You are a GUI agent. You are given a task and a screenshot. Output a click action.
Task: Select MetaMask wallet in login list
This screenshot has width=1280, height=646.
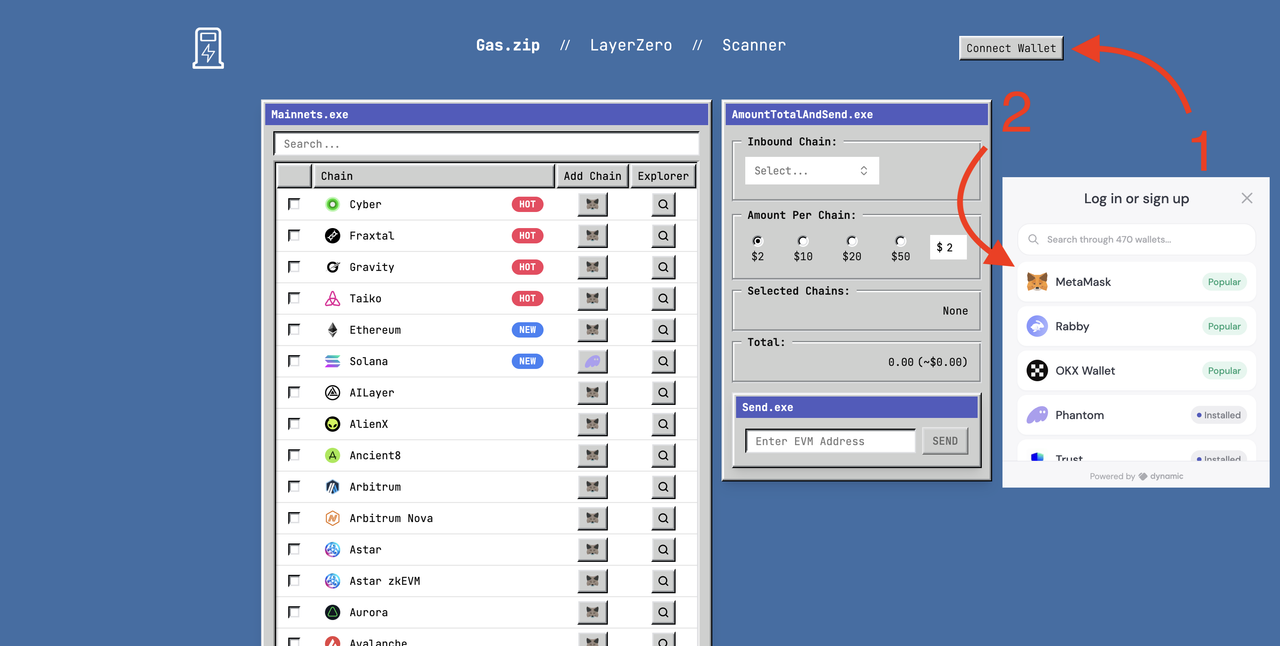point(1136,282)
